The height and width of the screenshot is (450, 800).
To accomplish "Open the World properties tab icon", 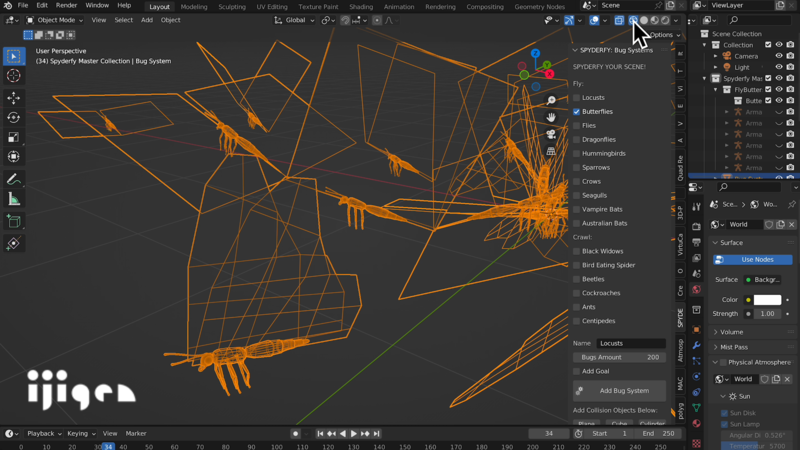I will point(696,289).
